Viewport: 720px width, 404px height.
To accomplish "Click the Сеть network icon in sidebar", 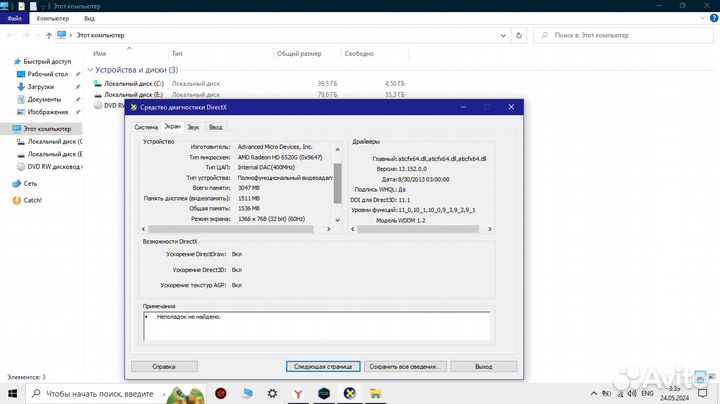I will pyautogui.click(x=30, y=184).
